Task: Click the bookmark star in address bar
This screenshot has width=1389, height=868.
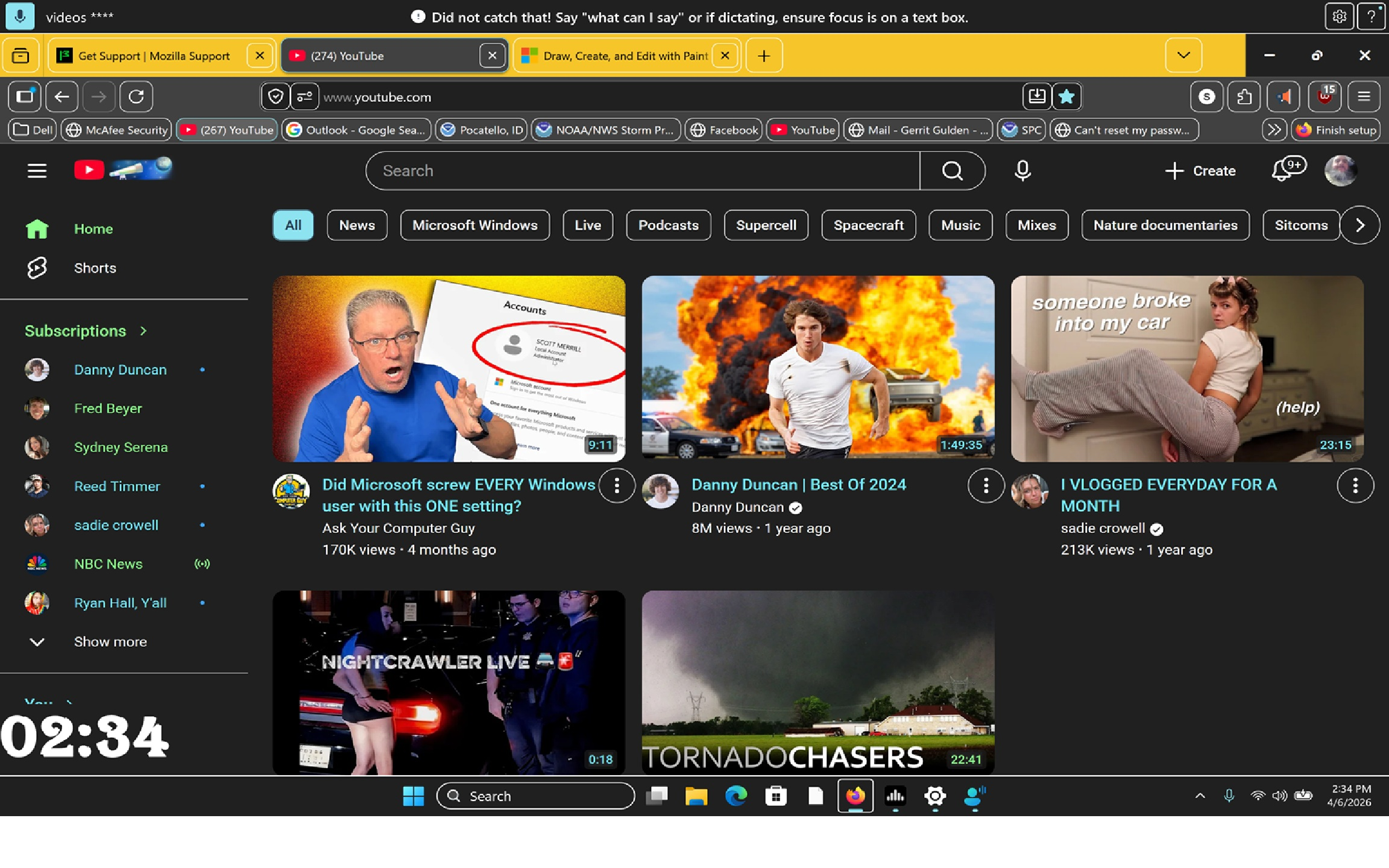Action: 1066,96
